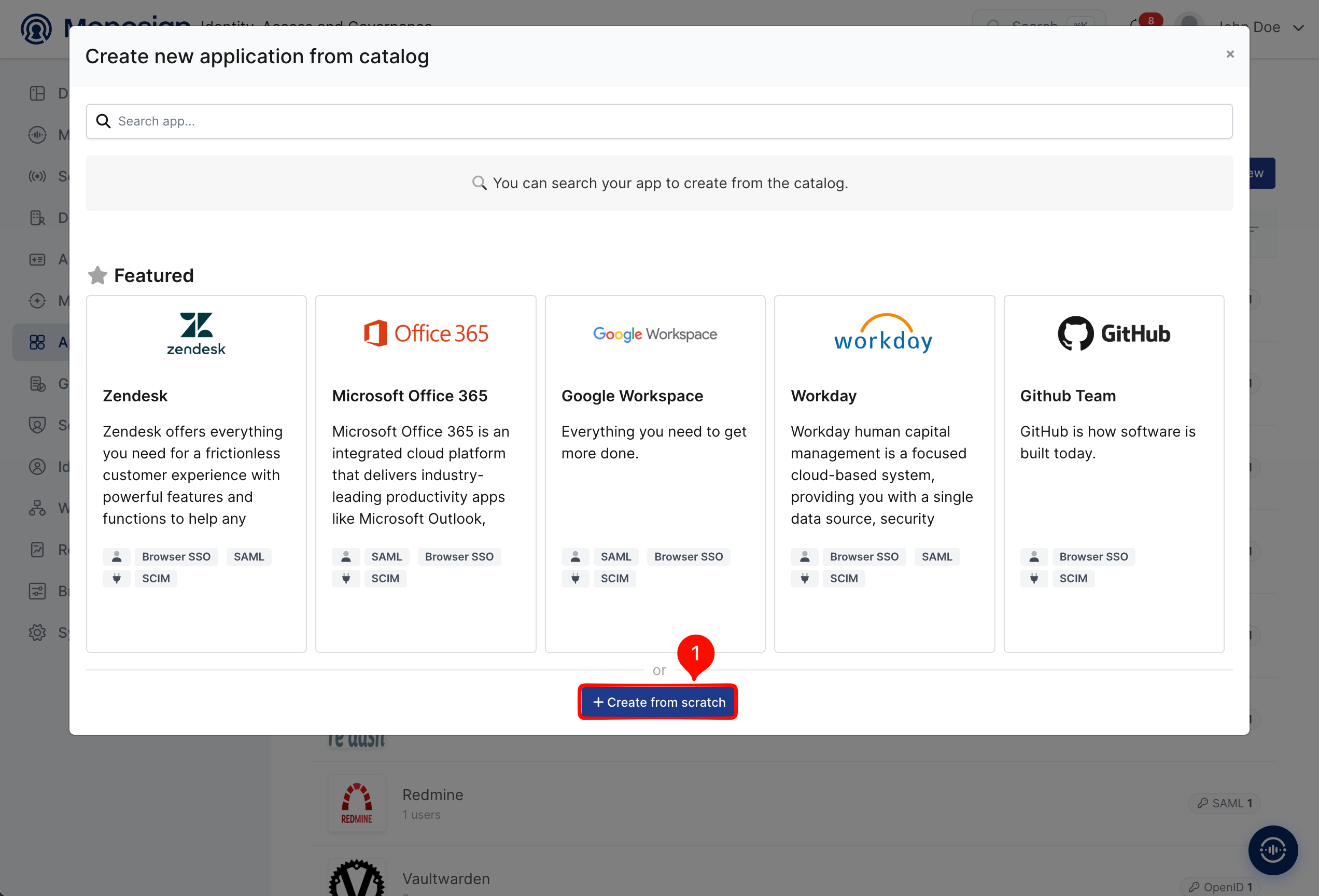Open Workday card title
This screenshot has width=1319, height=896.
[x=823, y=396]
